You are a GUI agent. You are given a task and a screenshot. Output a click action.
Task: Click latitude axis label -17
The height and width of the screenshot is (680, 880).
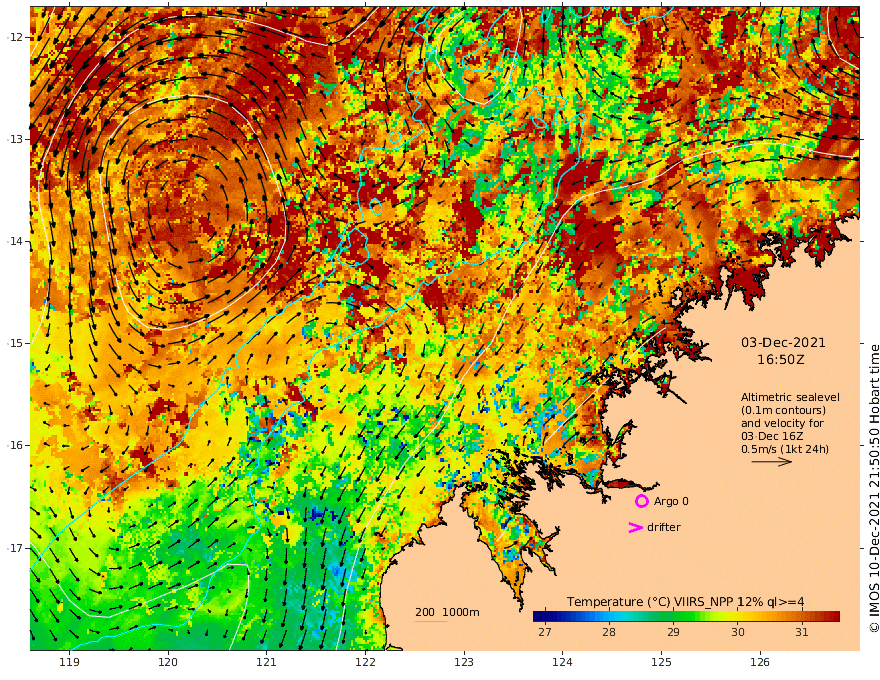(x=15, y=548)
